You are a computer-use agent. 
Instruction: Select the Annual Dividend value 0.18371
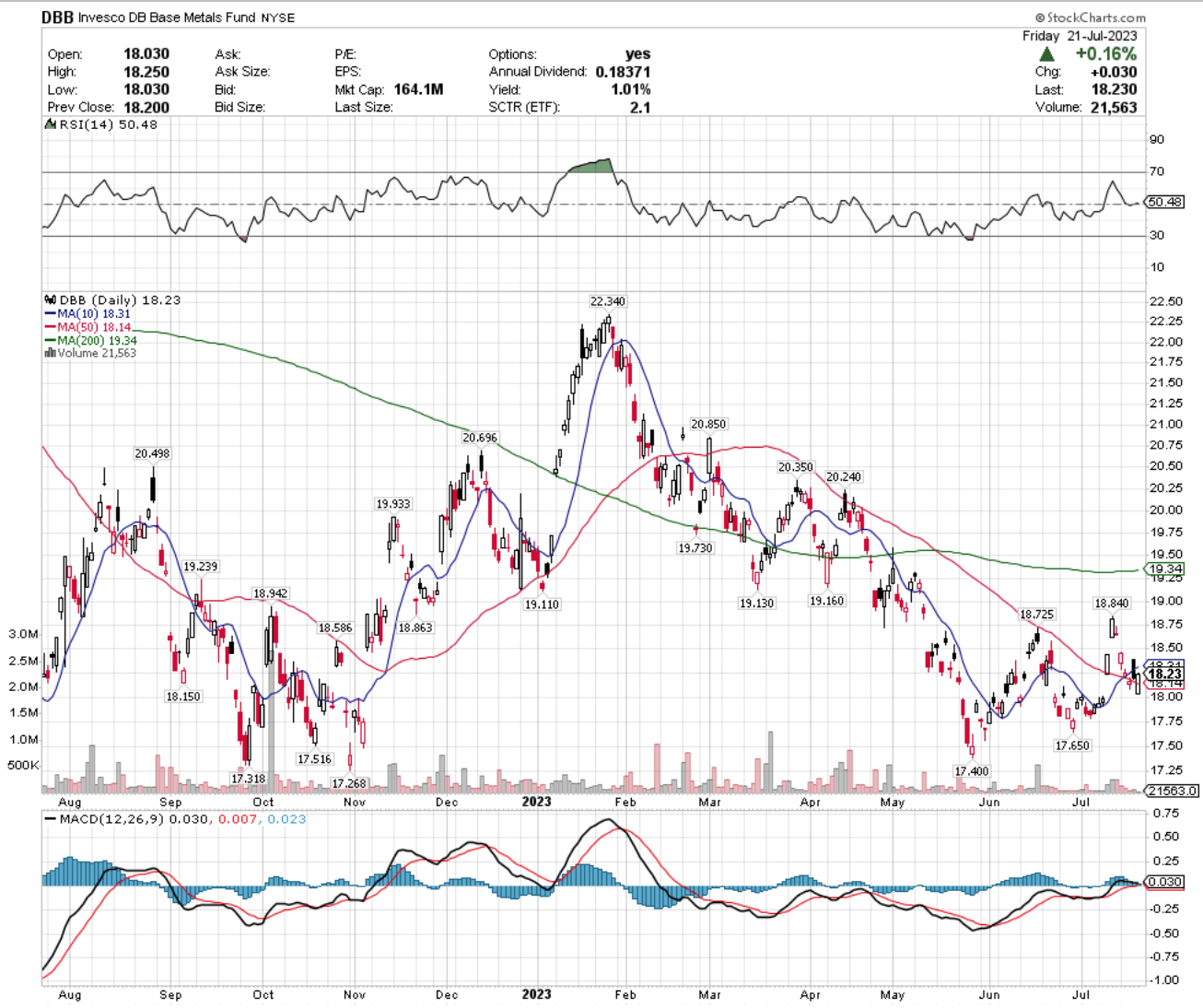(624, 72)
